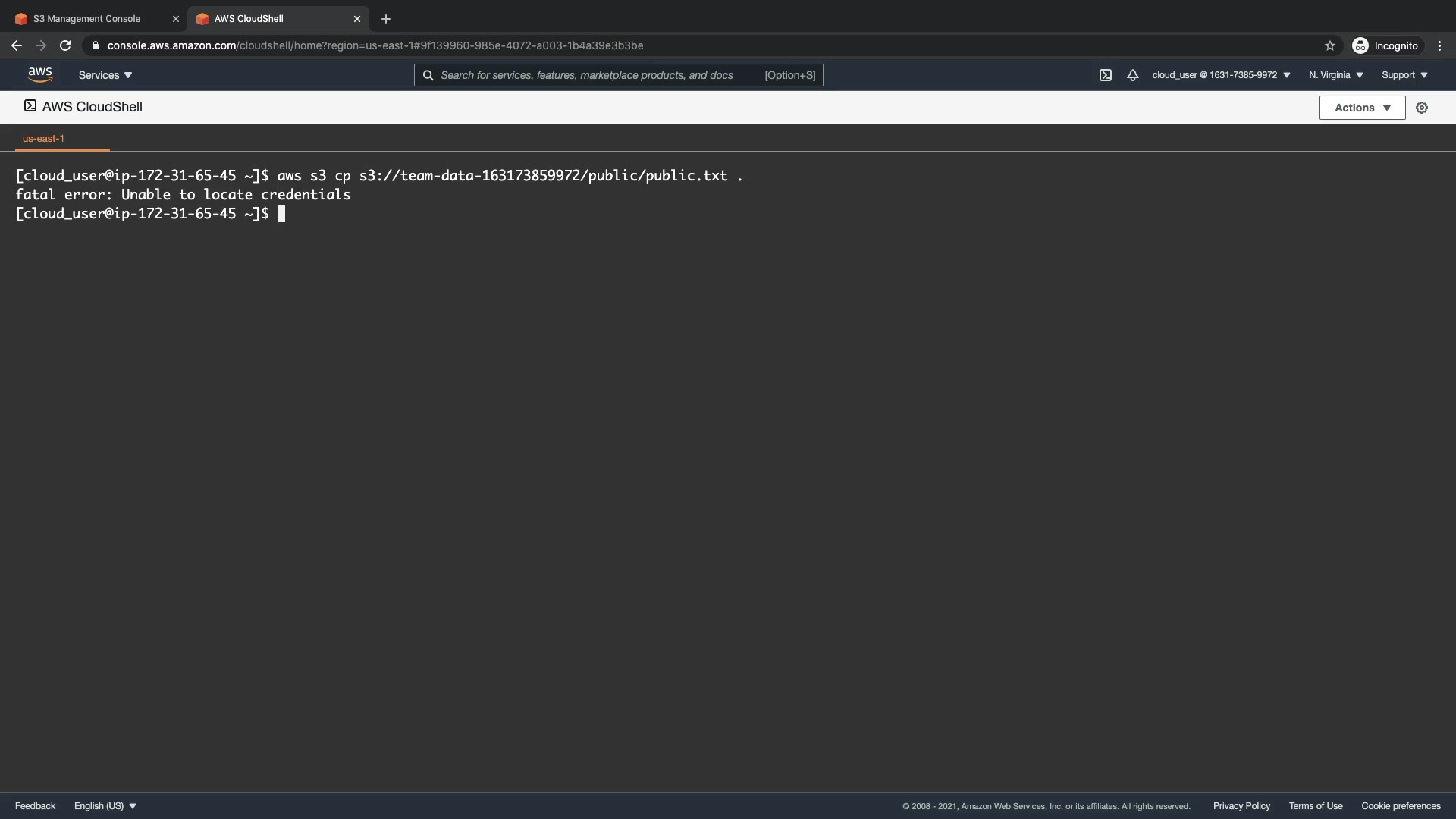Focus the AWS services search box
This screenshot has height=819, width=1456.
[599, 75]
